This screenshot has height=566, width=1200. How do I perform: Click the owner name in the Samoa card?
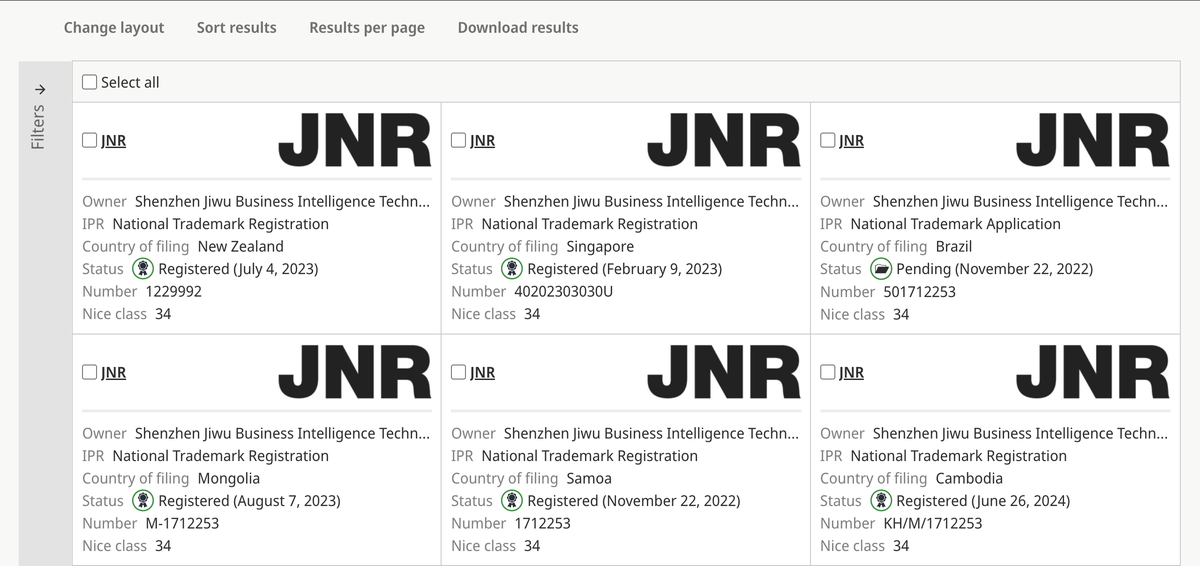[x=651, y=433]
